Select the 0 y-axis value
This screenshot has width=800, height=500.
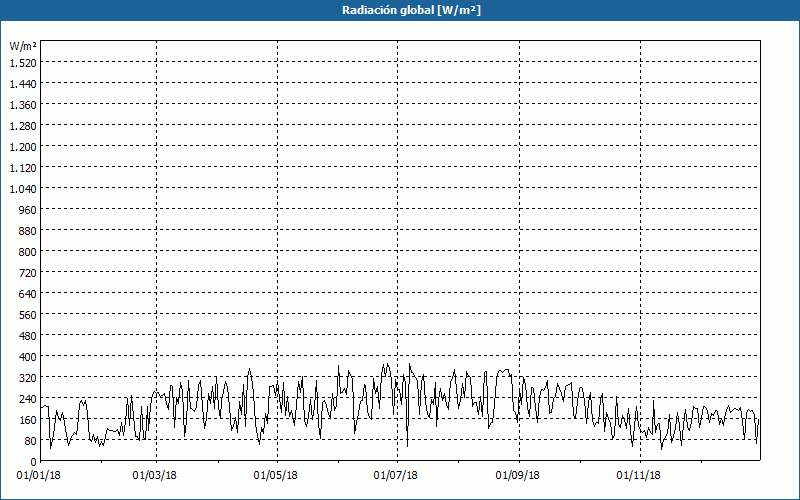[x=34, y=462]
